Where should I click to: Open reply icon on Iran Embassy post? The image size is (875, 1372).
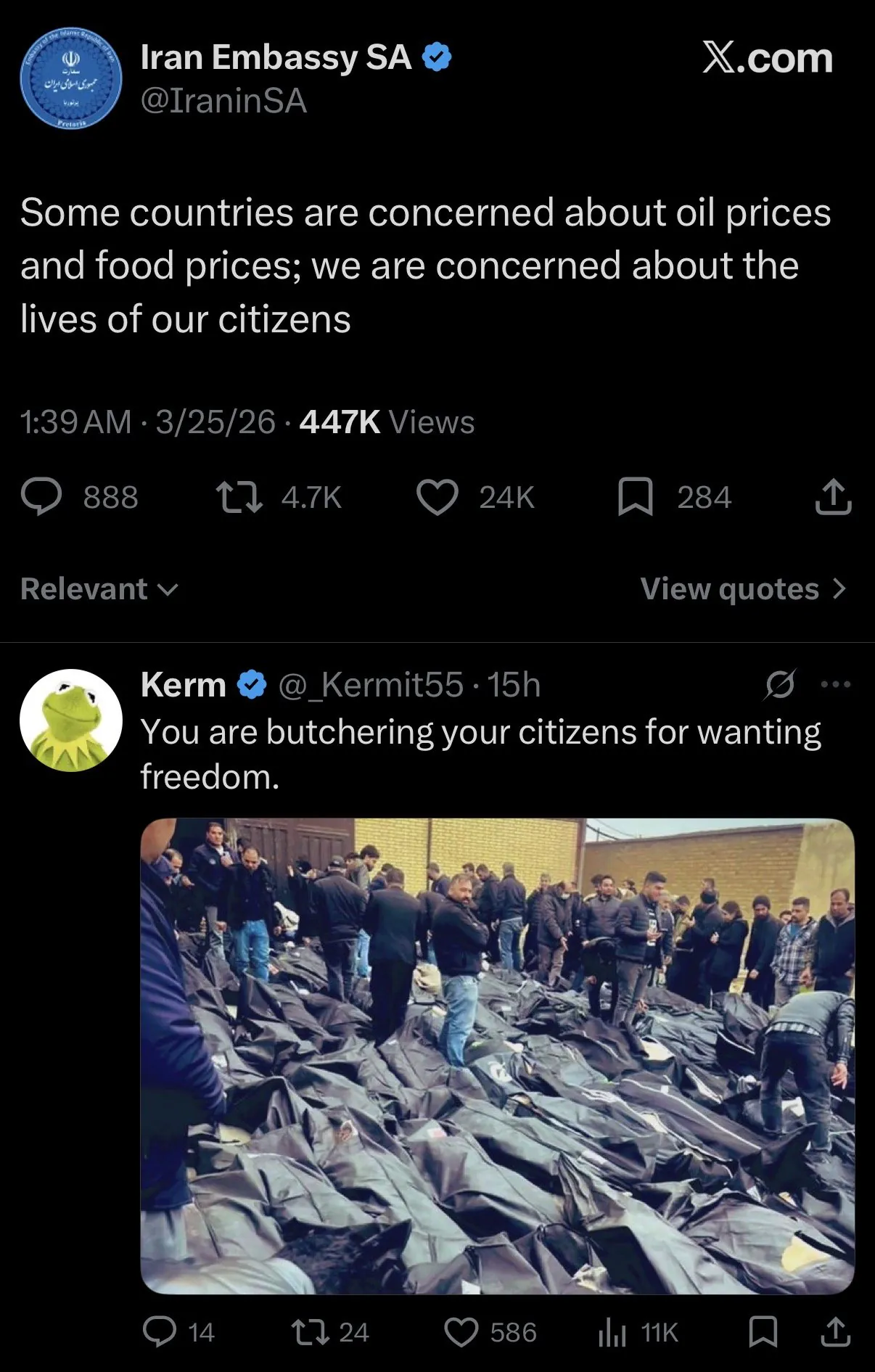pyautogui.click(x=41, y=497)
